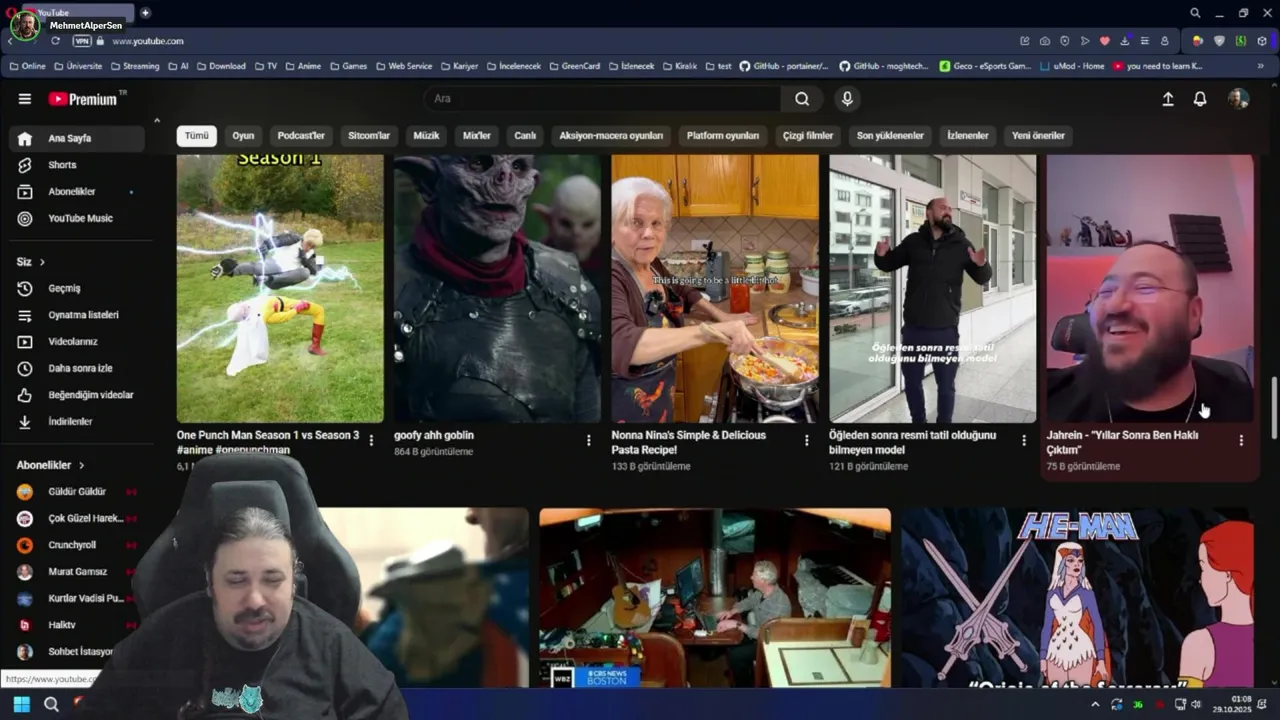1280x720 pixels.
Task: Open options for Jahrein short
Action: pyautogui.click(x=1241, y=440)
